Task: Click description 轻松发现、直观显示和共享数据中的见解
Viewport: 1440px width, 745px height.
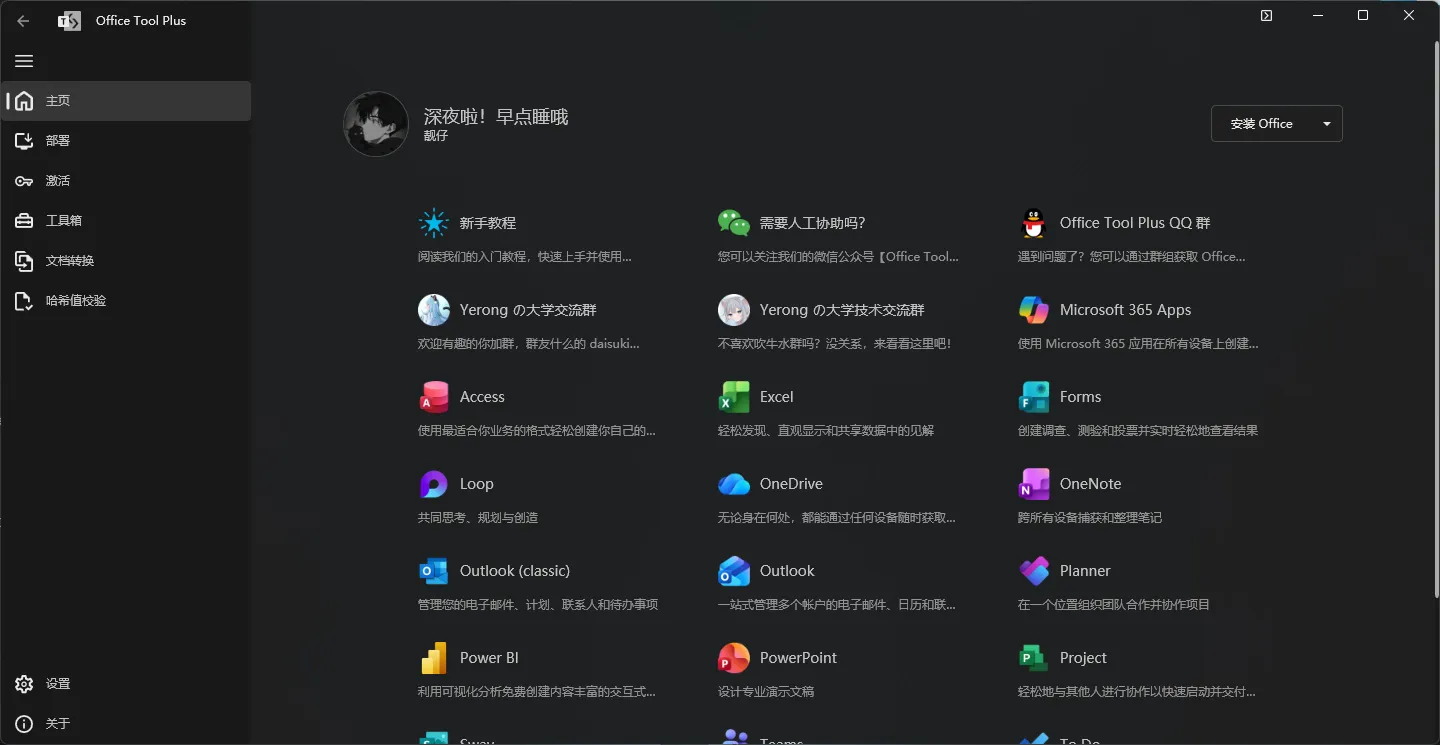Action: coord(826,431)
